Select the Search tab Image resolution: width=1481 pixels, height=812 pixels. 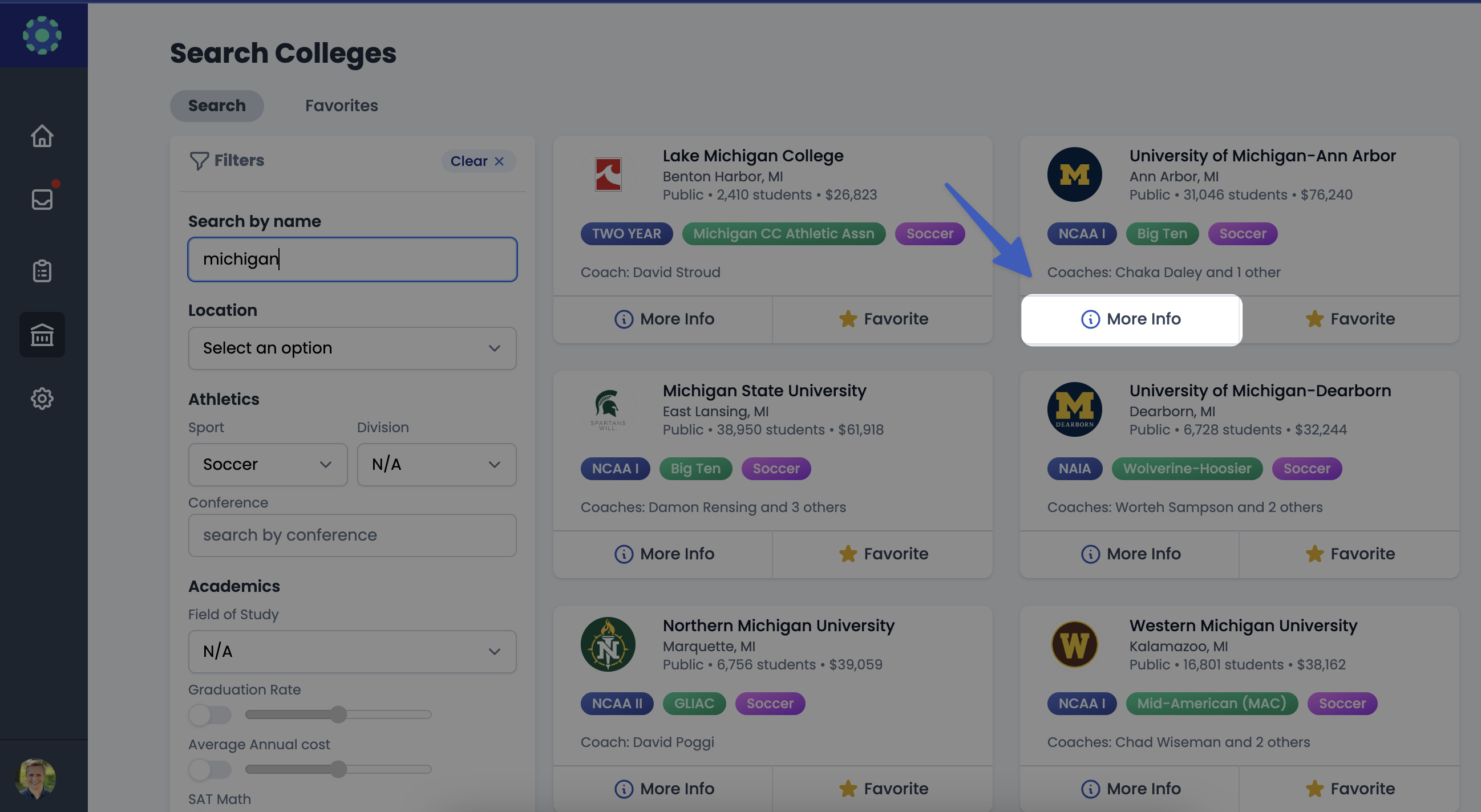coord(217,105)
